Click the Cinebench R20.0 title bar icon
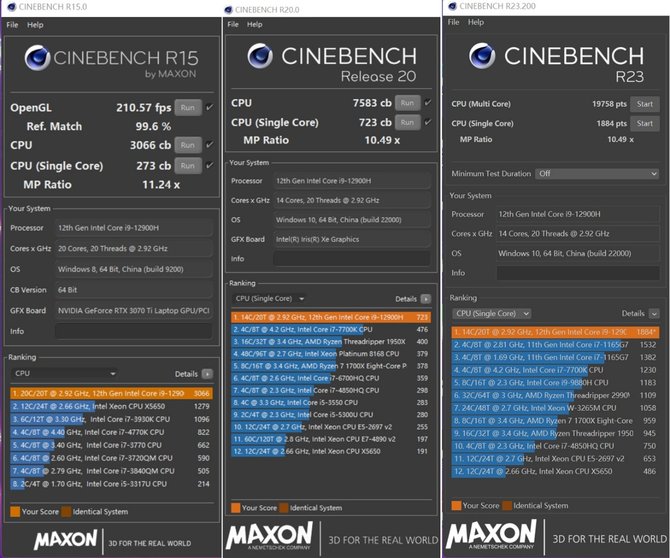The height and width of the screenshot is (558, 670). (228, 10)
